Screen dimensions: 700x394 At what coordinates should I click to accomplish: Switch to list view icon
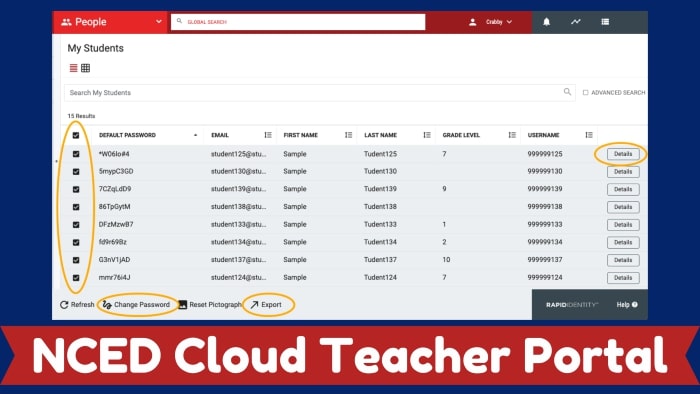pos(74,68)
